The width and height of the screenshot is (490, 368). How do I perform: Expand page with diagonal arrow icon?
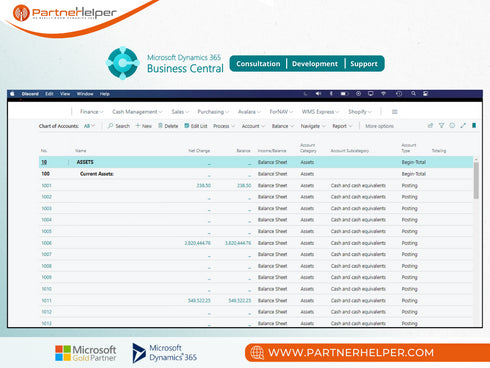tap(463, 126)
